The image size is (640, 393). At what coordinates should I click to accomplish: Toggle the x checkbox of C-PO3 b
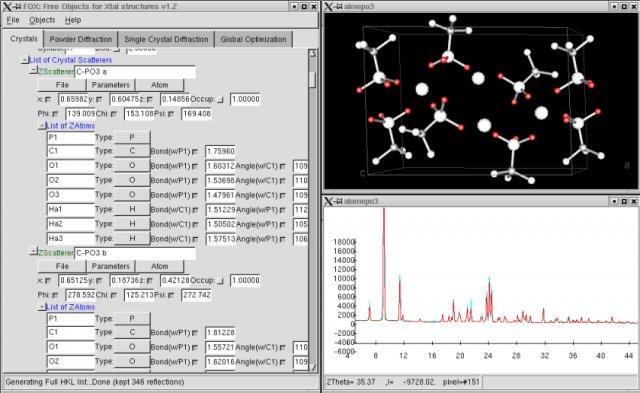[48, 280]
